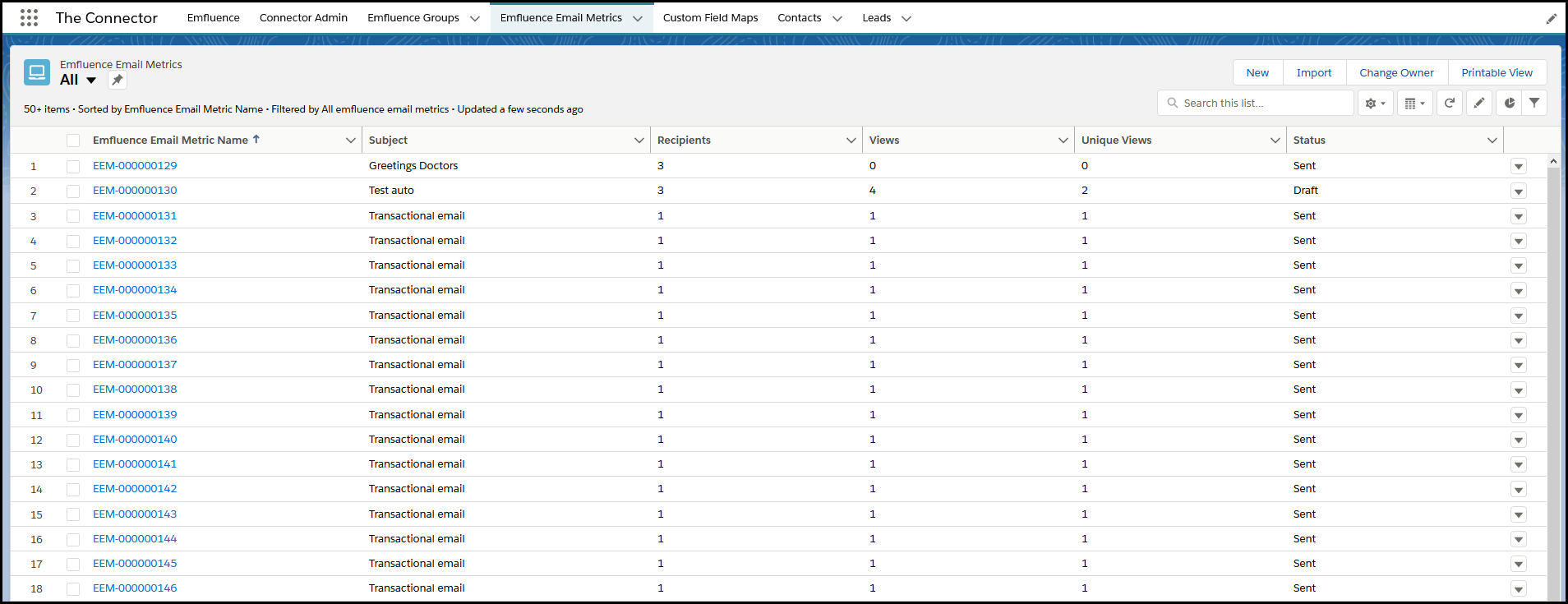Open list view controls gear menu
Viewport: 1568px width, 604px height.
tap(1376, 103)
